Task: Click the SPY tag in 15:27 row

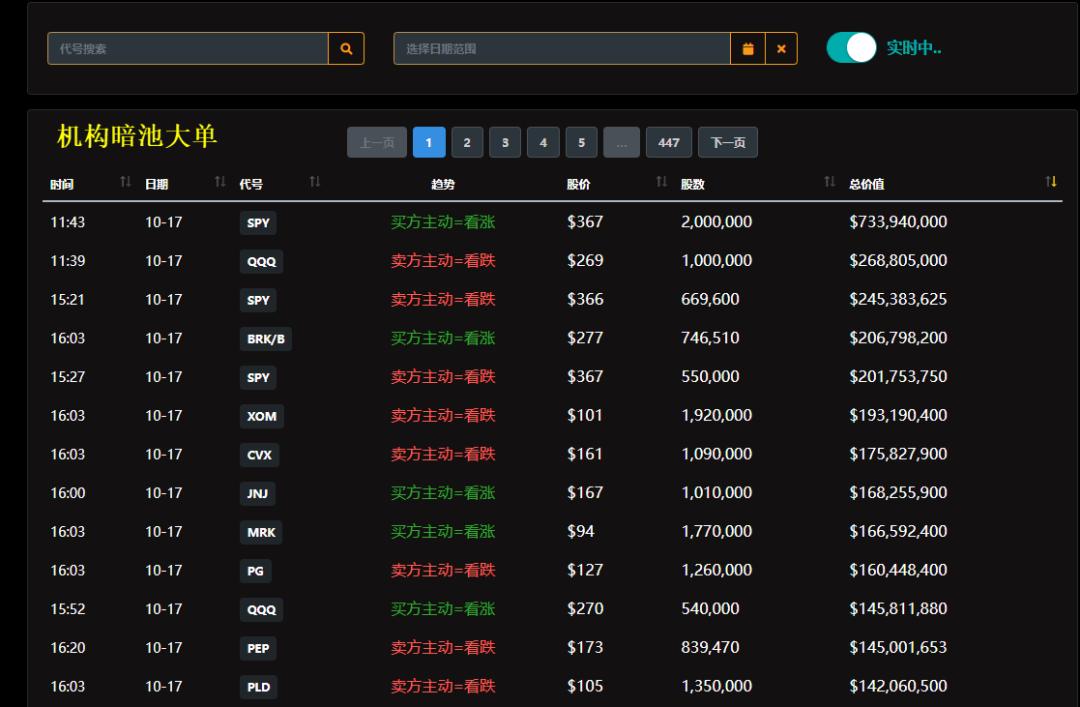Action: [x=258, y=377]
